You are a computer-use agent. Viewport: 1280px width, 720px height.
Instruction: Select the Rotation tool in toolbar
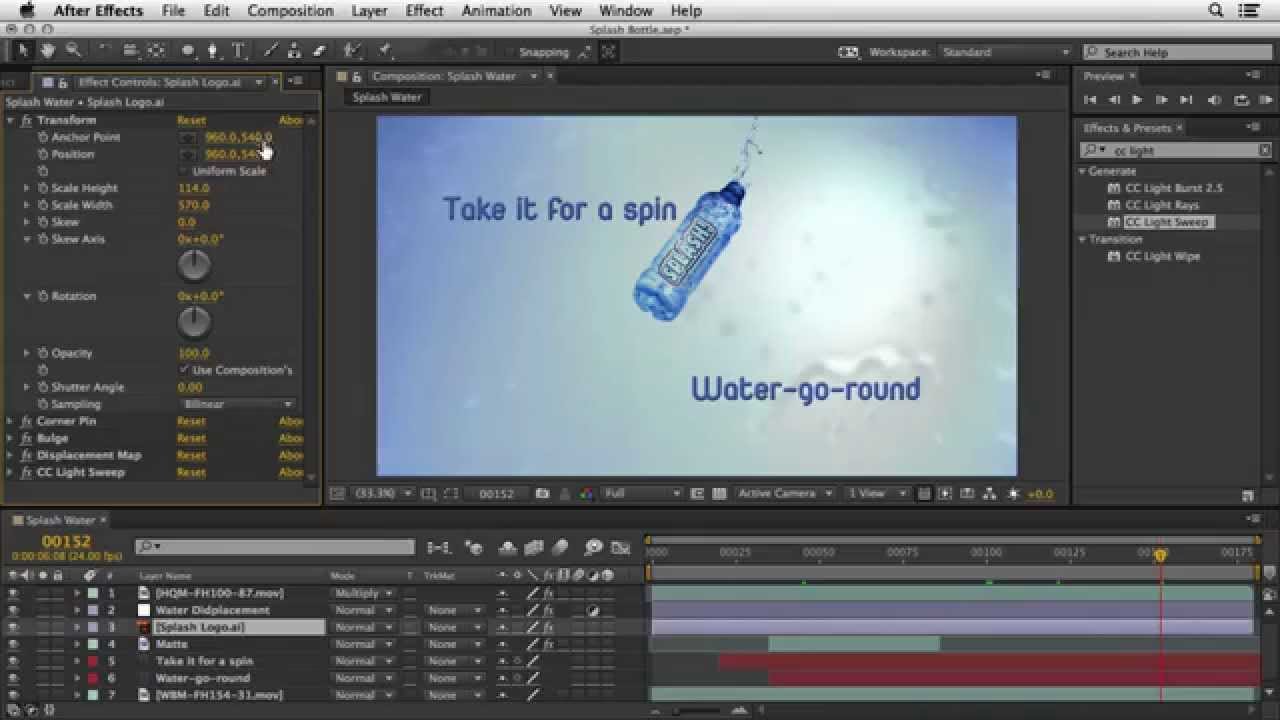tap(104, 51)
